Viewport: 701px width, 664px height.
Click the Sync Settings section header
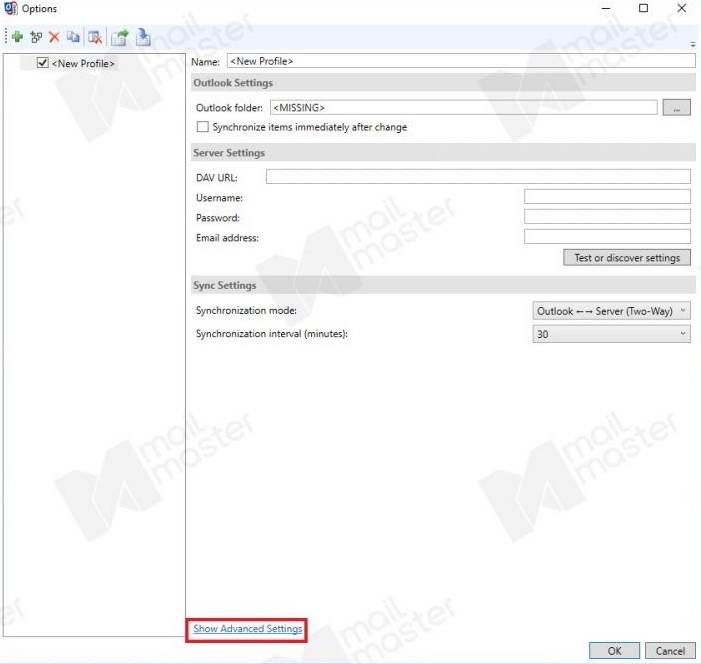443,285
